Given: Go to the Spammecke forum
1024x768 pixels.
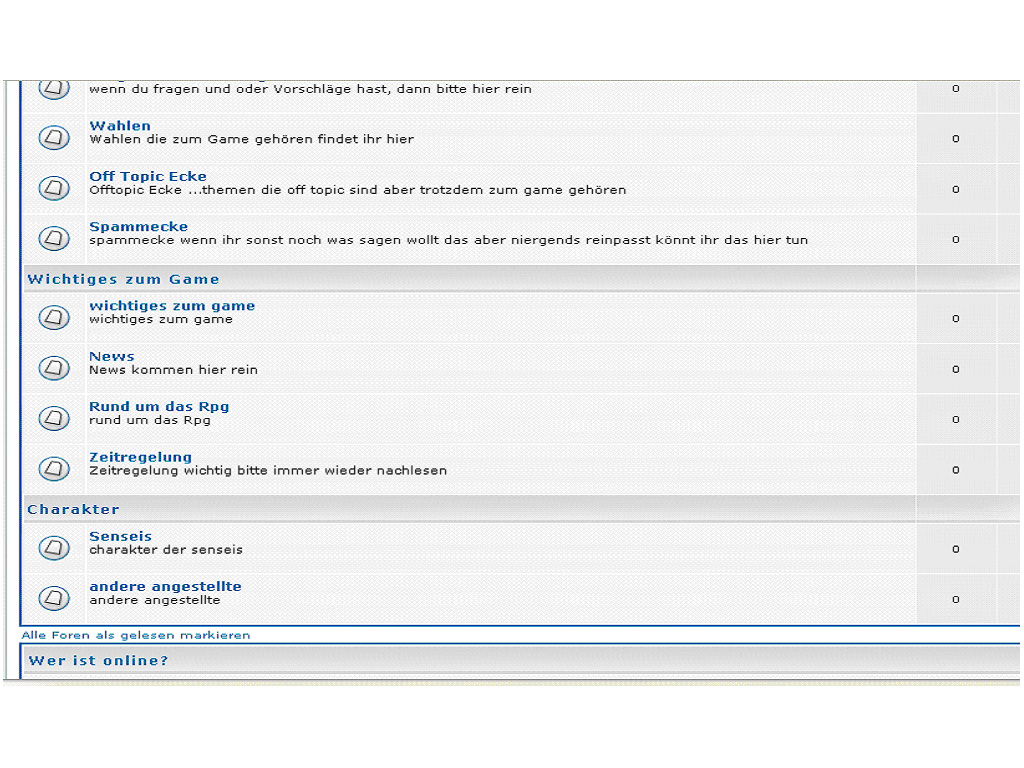Looking at the screenshot, I should pyautogui.click(x=138, y=226).
